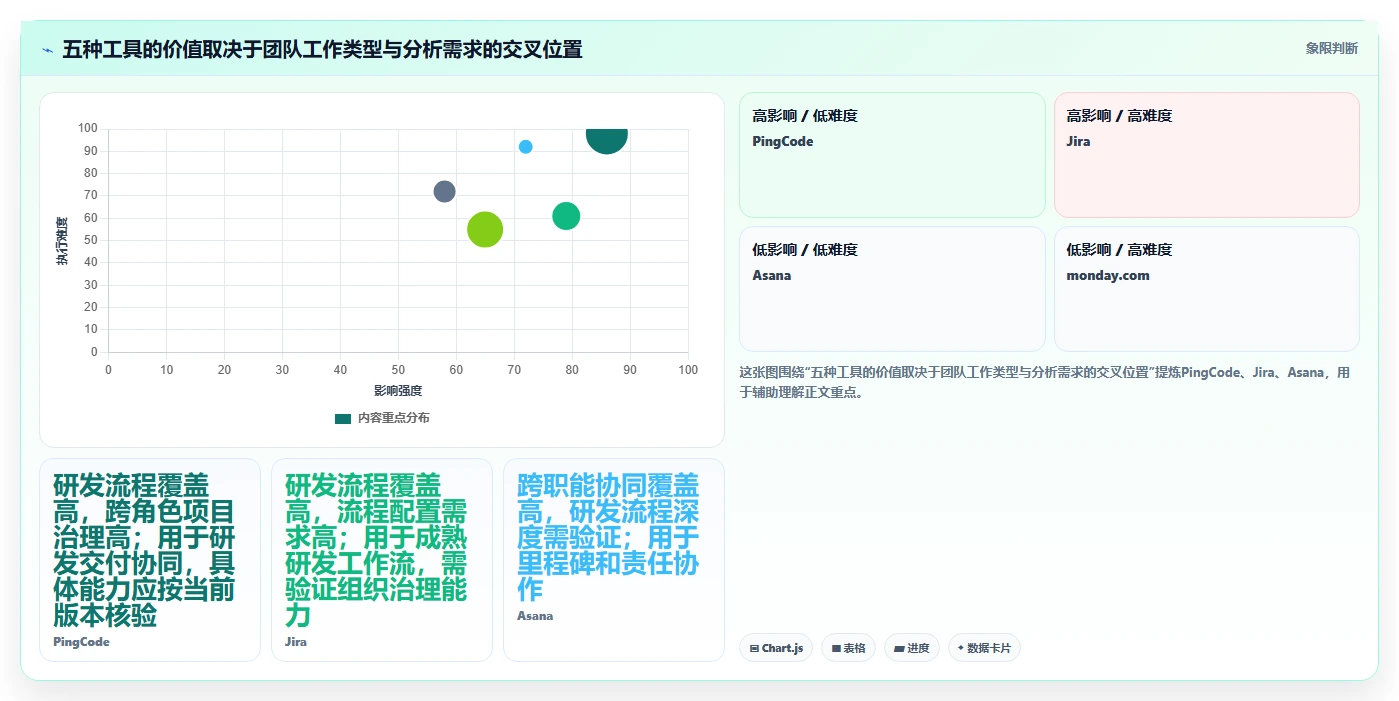Click the slate gray bubble
The image size is (1399, 701).
tap(444, 191)
